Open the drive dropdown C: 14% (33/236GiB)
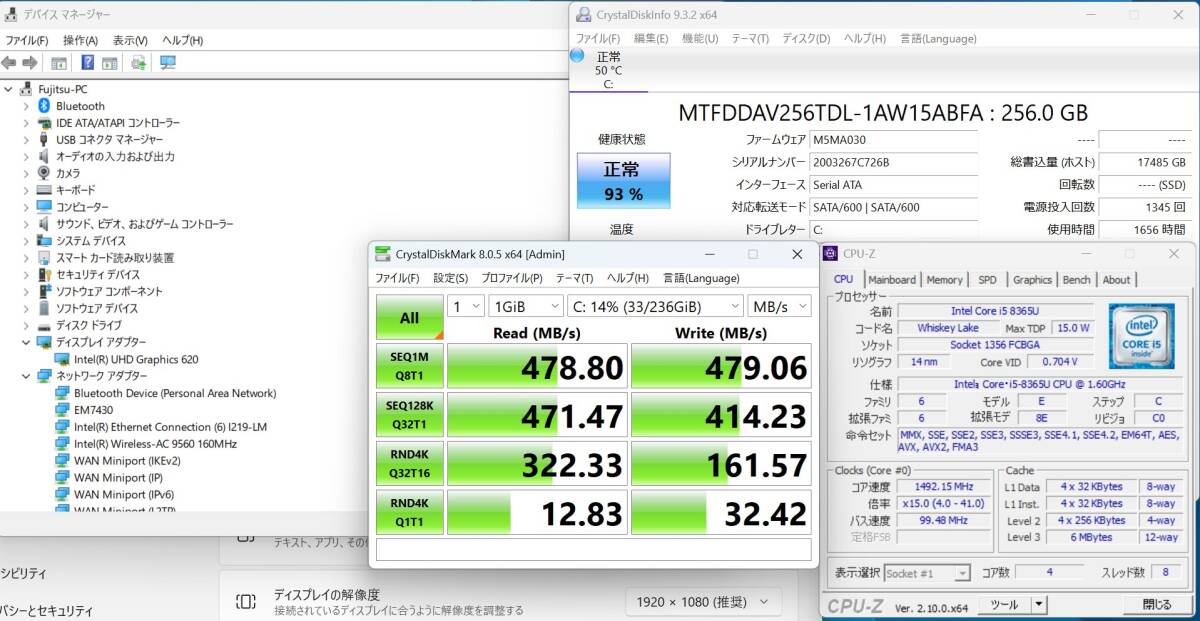1200x621 pixels. (x=655, y=306)
